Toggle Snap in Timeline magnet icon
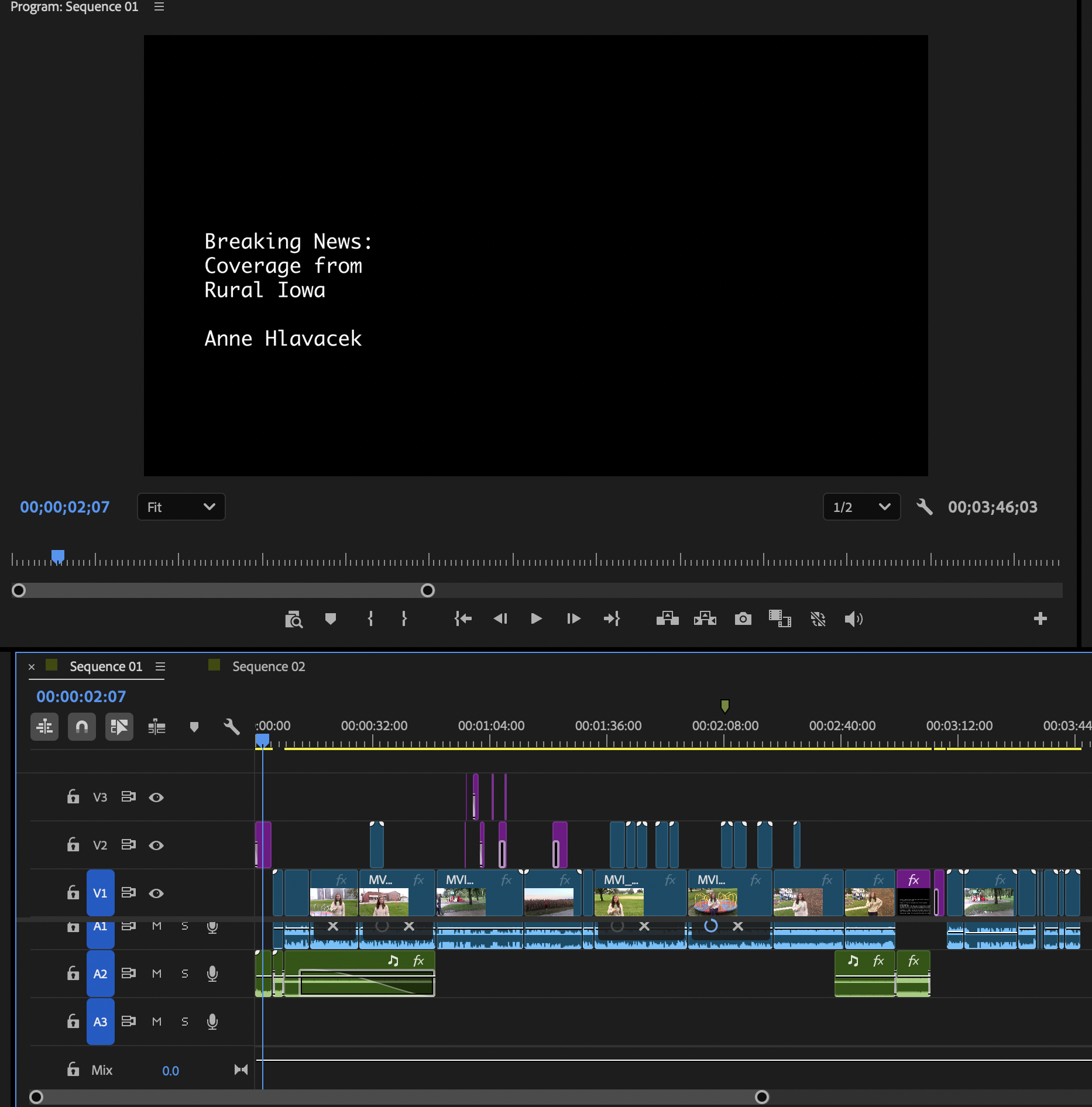 click(82, 727)
